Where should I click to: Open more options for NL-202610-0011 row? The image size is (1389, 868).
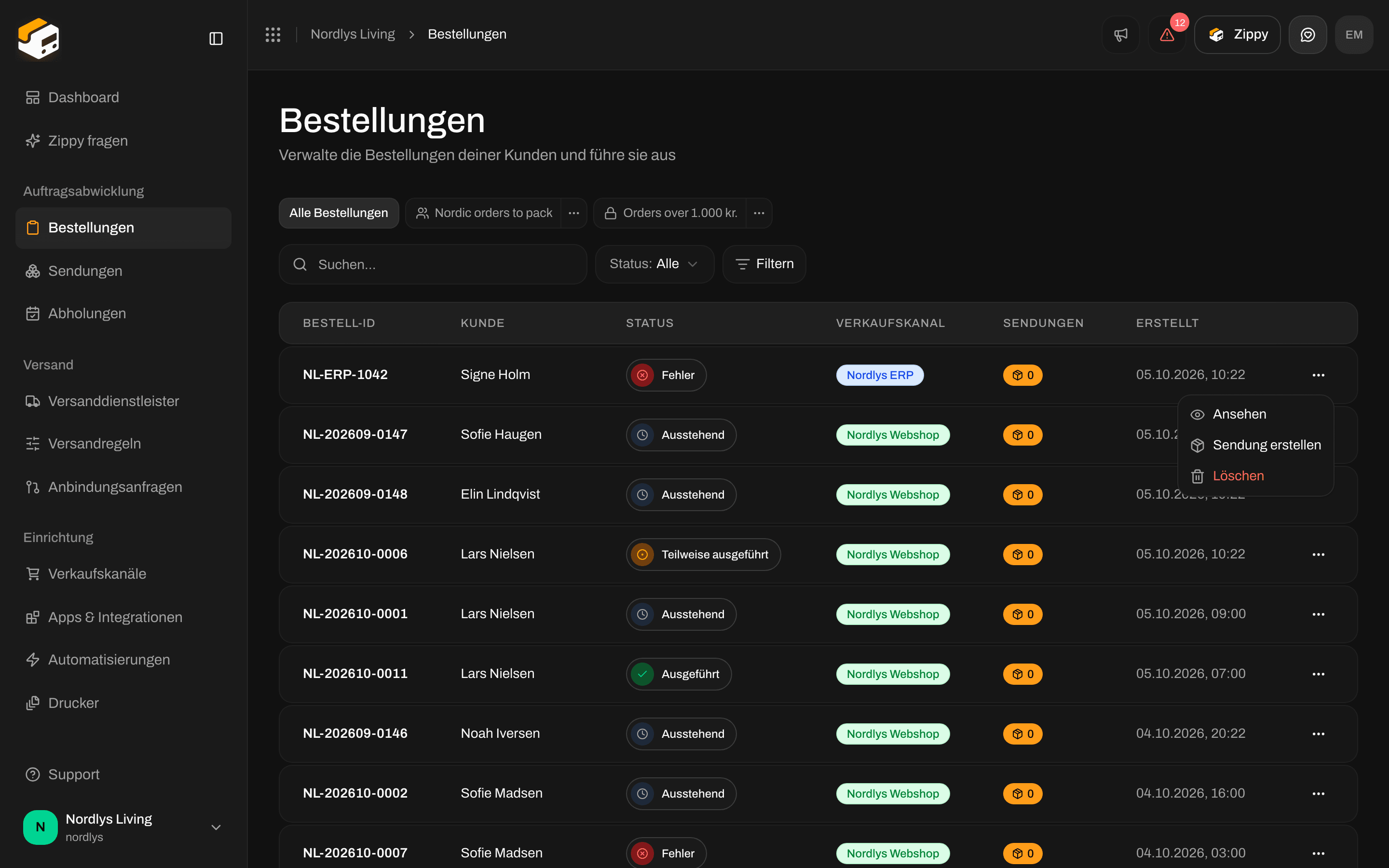(1319, 674)
